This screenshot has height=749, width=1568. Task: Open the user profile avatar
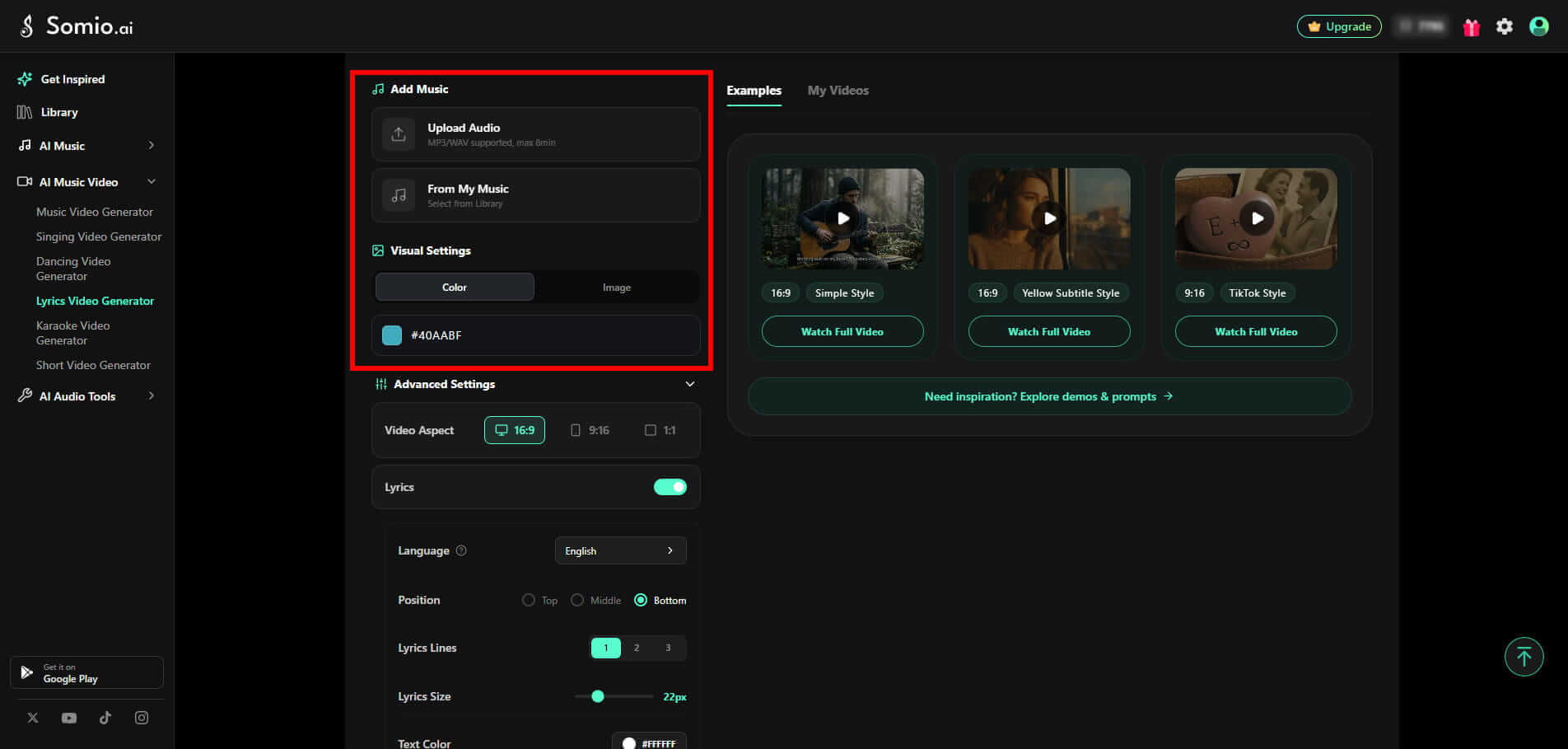(1538, 26)
